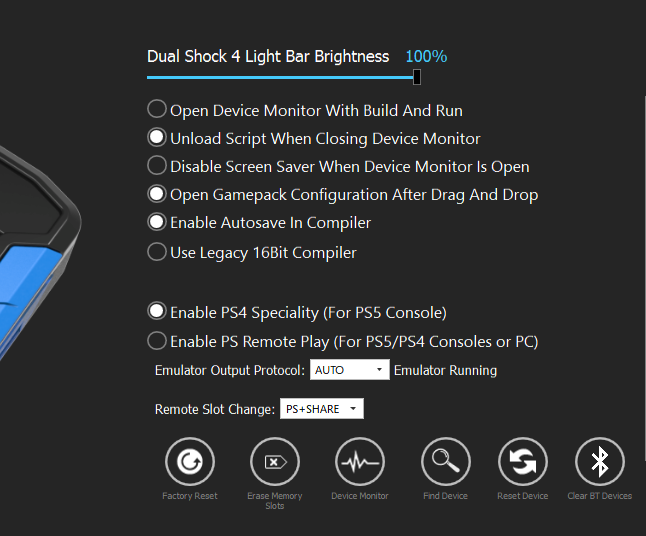
Task: Toggle Enable PS4 Speciality option
Action: (157, 312)
